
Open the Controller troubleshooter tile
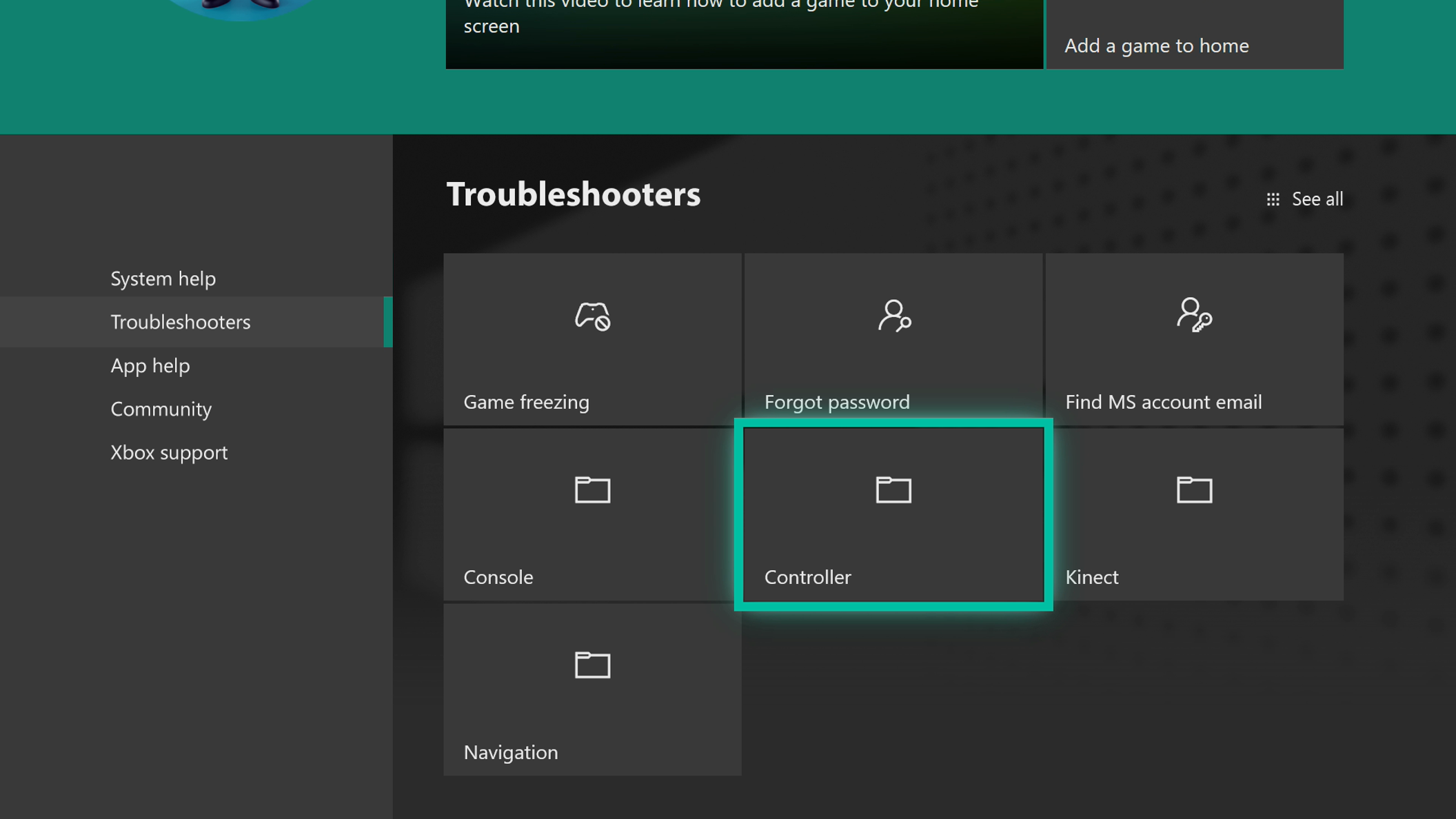893,514
